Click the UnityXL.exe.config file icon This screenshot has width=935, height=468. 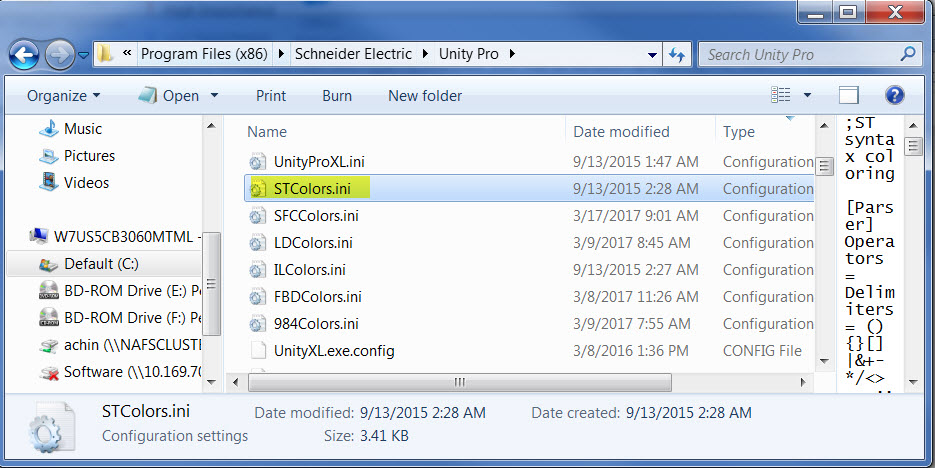pos(258,351)
